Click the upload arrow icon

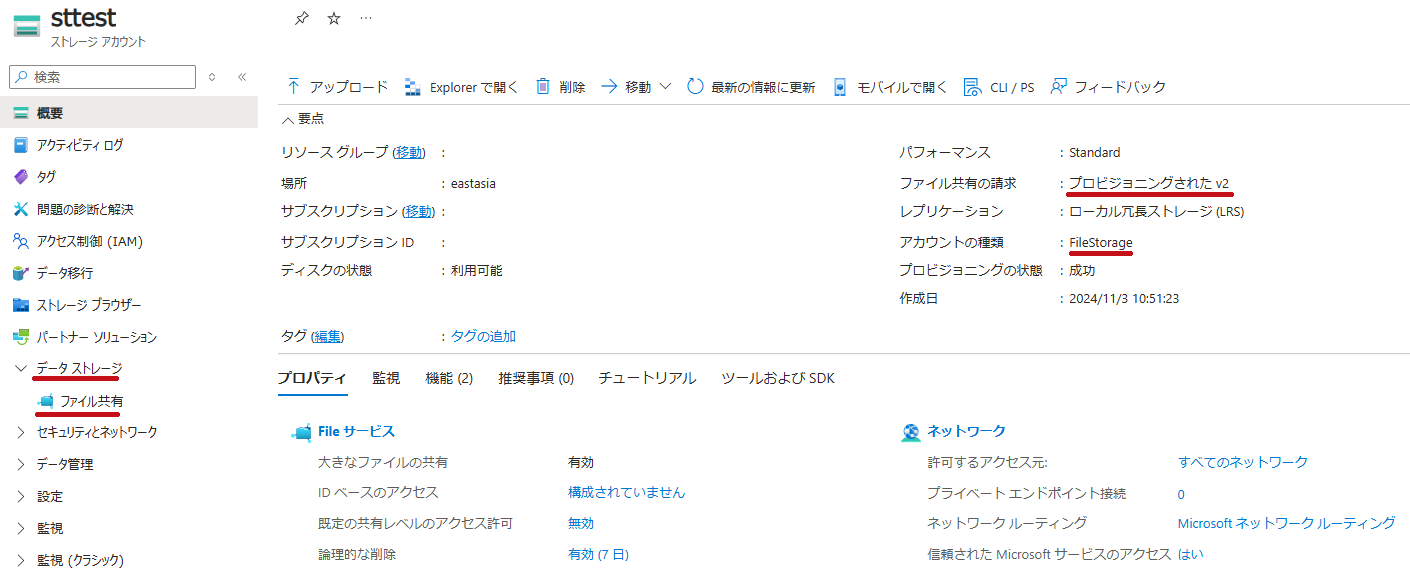[293, 87]
